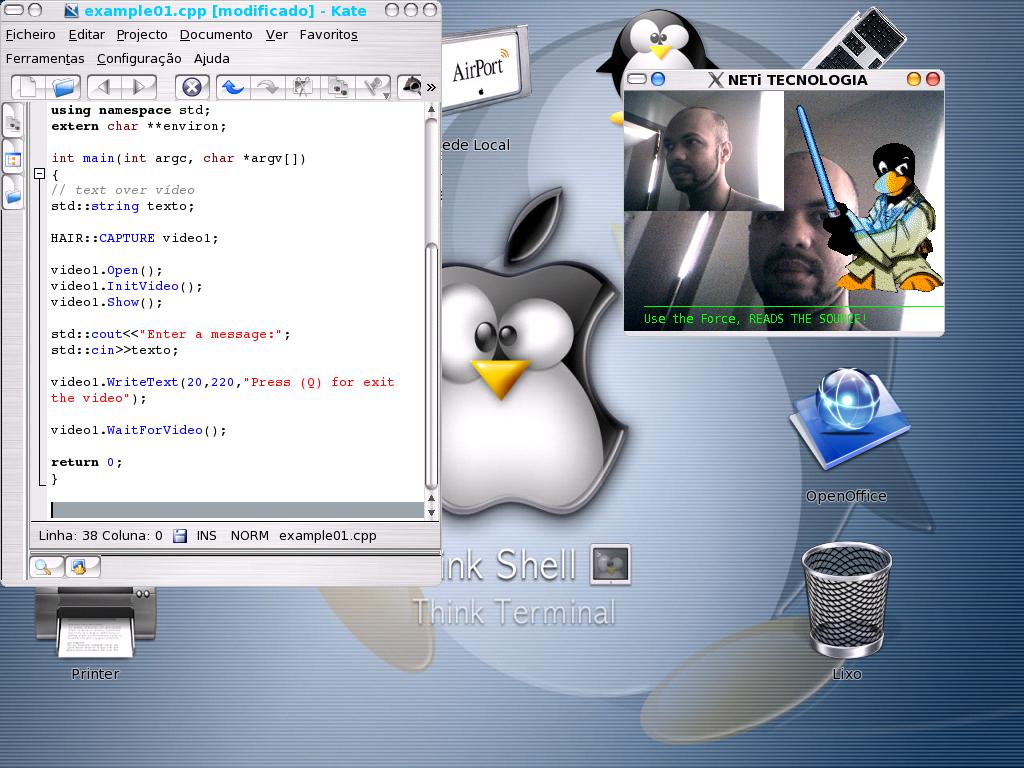The height and width of the screenshot is (768, 1024).
Task: Open the Ajuda menu
Action: click(212, 59)
